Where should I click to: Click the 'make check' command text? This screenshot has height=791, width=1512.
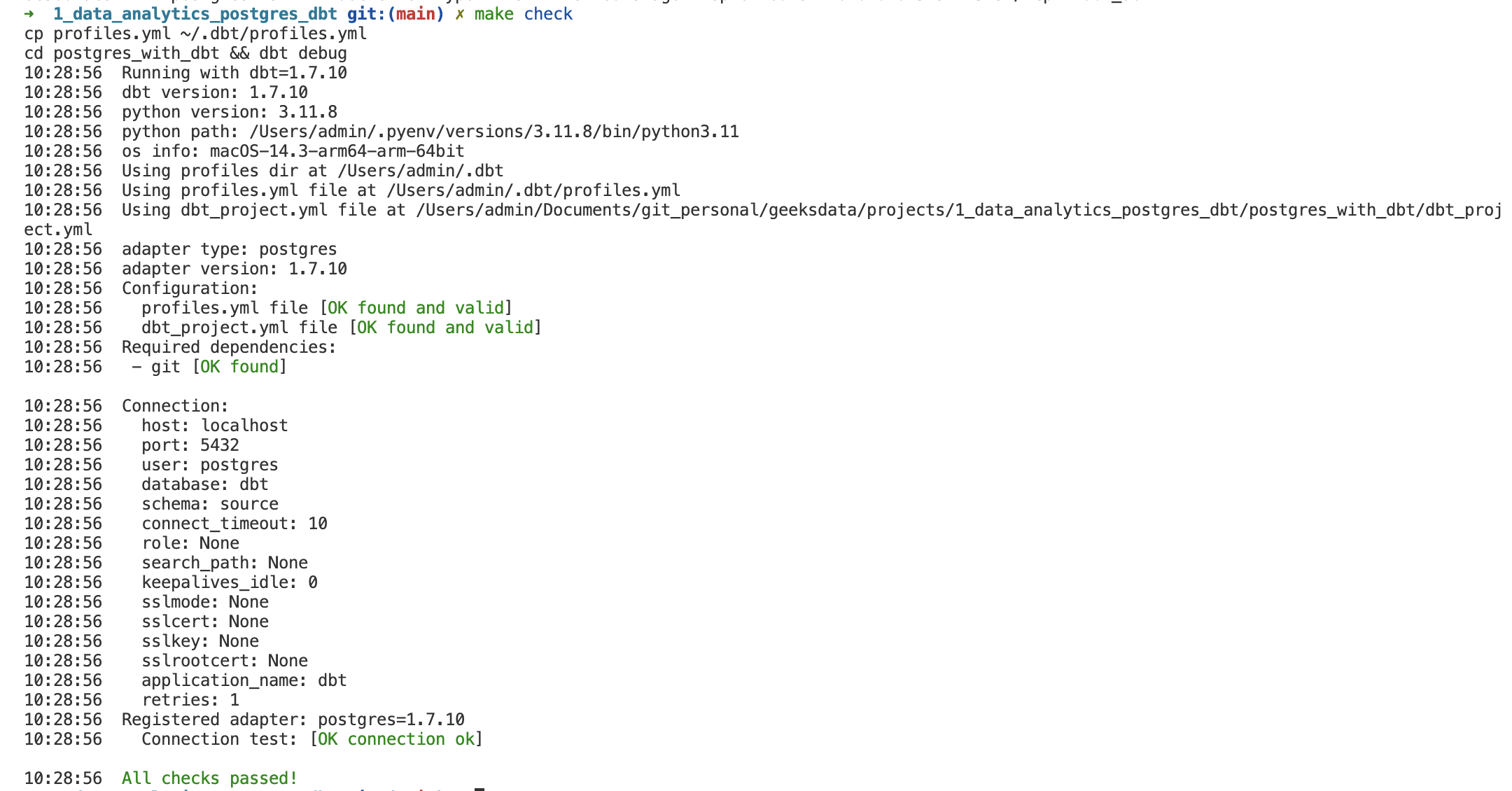[x=523, y=14]
